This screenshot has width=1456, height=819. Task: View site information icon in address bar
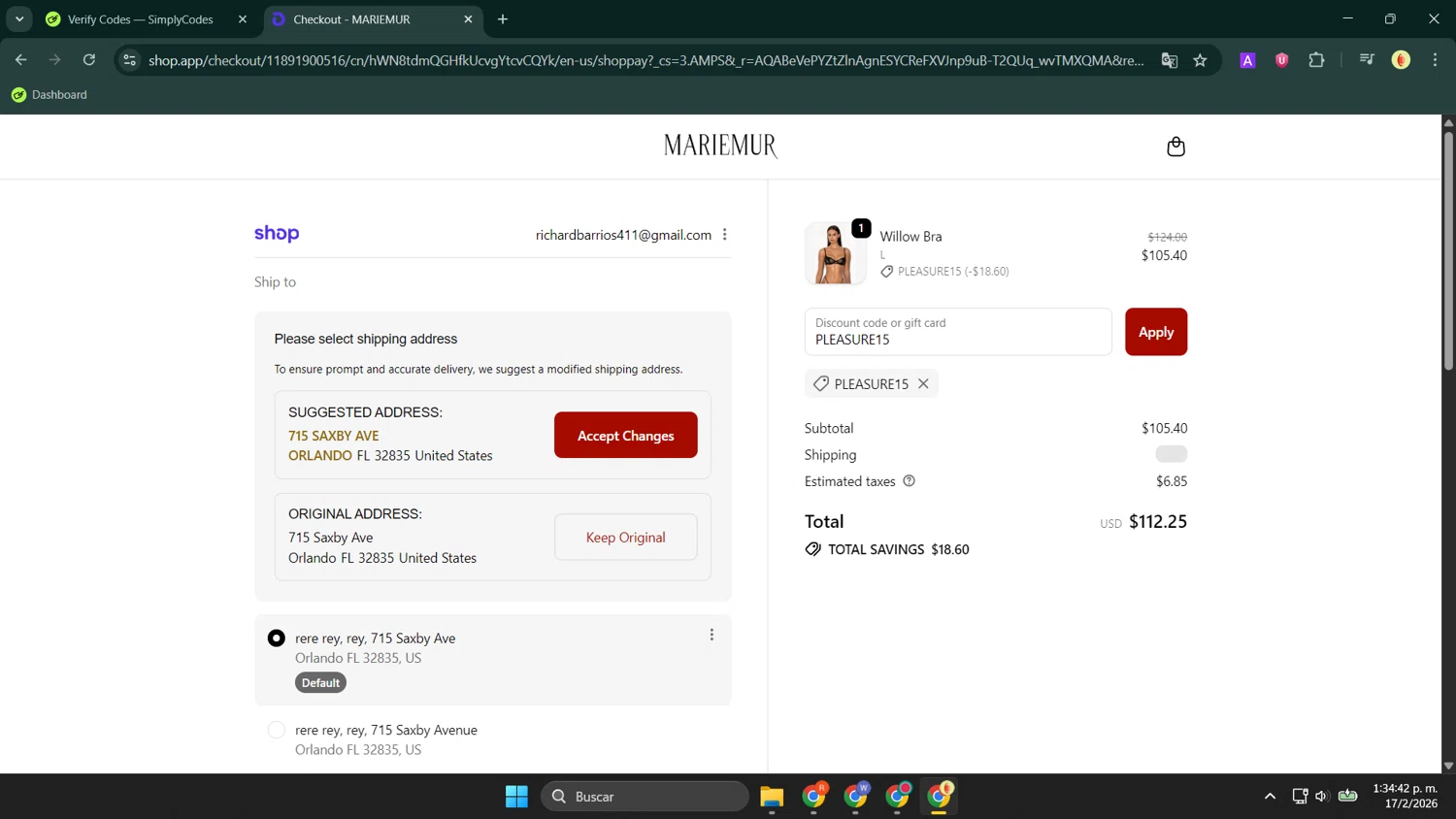coord(129,60)
